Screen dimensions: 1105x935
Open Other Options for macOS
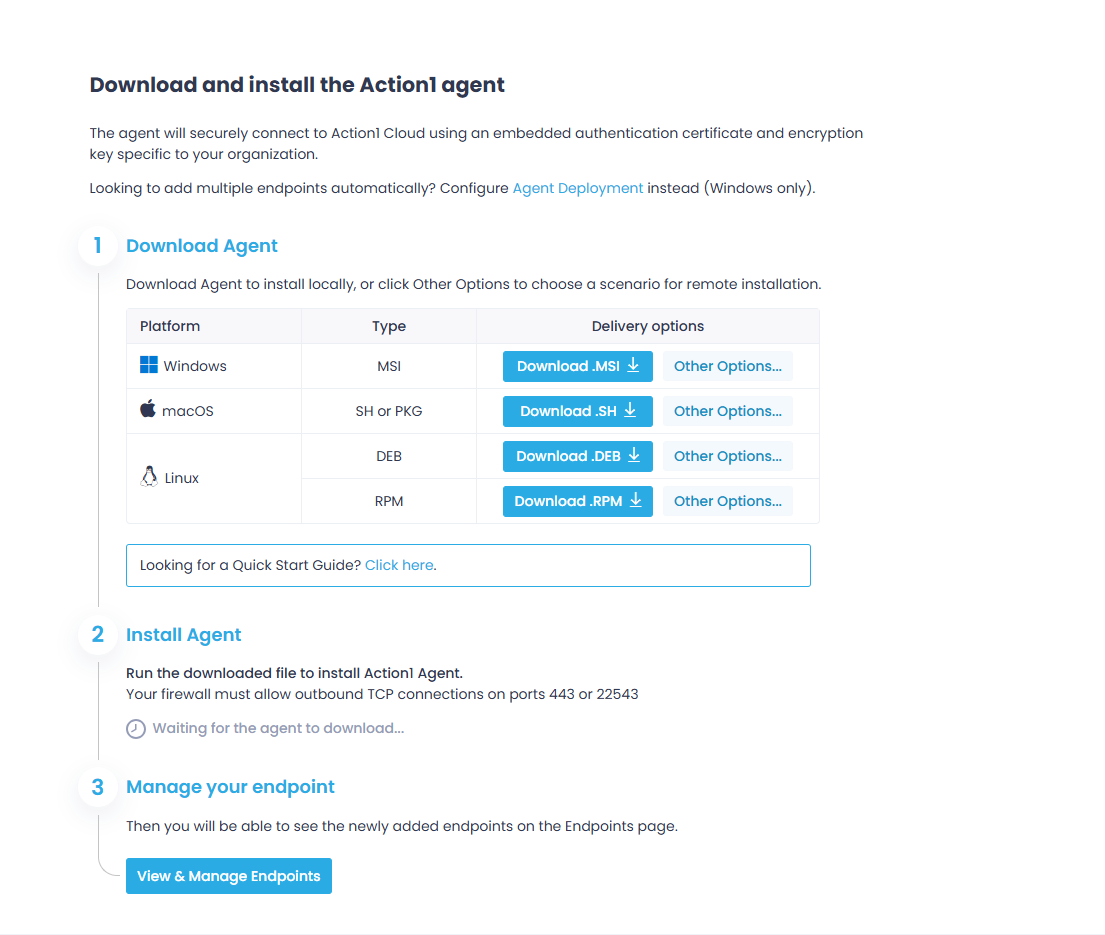click(727, 411)
